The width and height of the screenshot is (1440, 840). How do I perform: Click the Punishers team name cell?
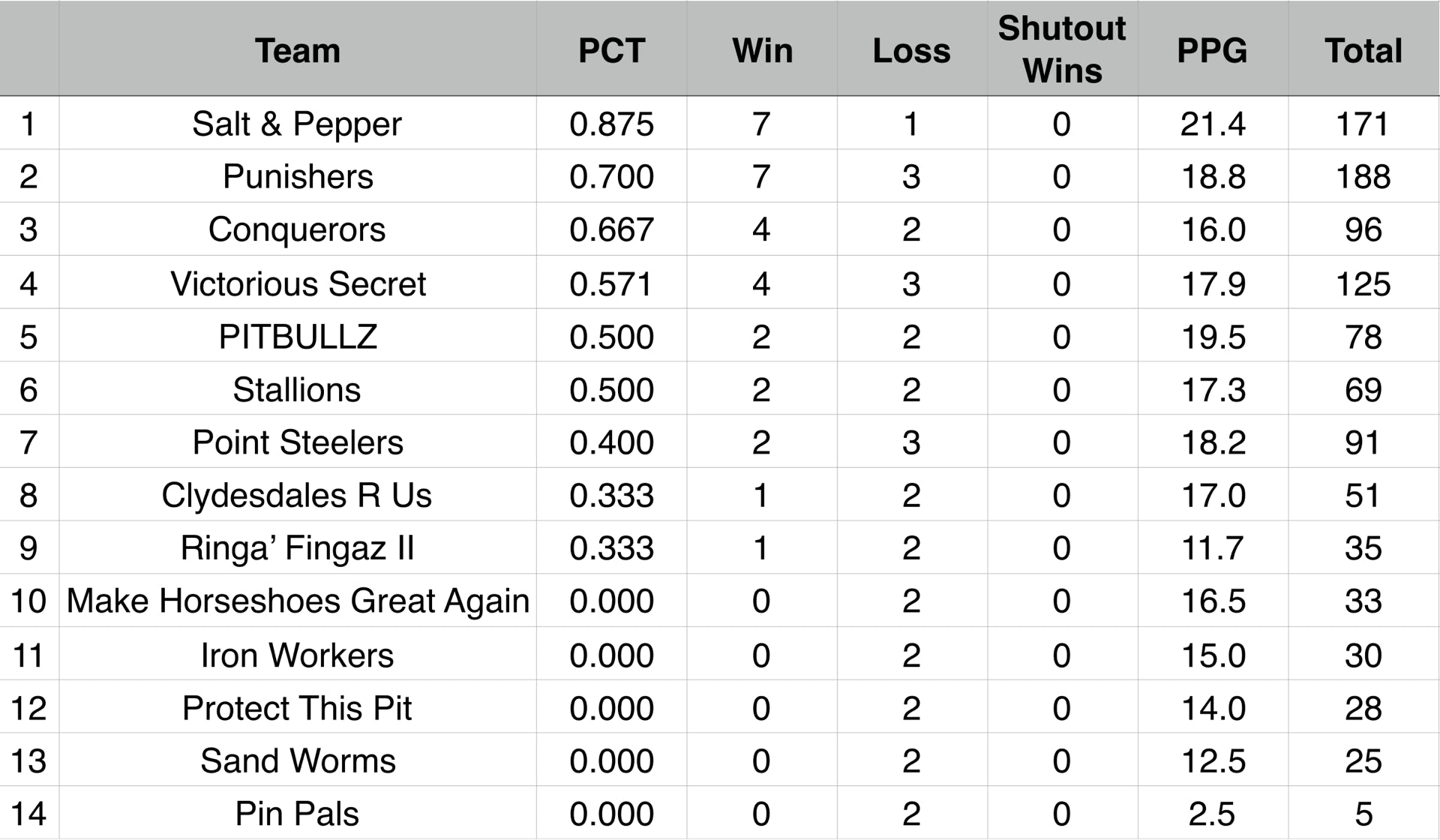(298, 177)
